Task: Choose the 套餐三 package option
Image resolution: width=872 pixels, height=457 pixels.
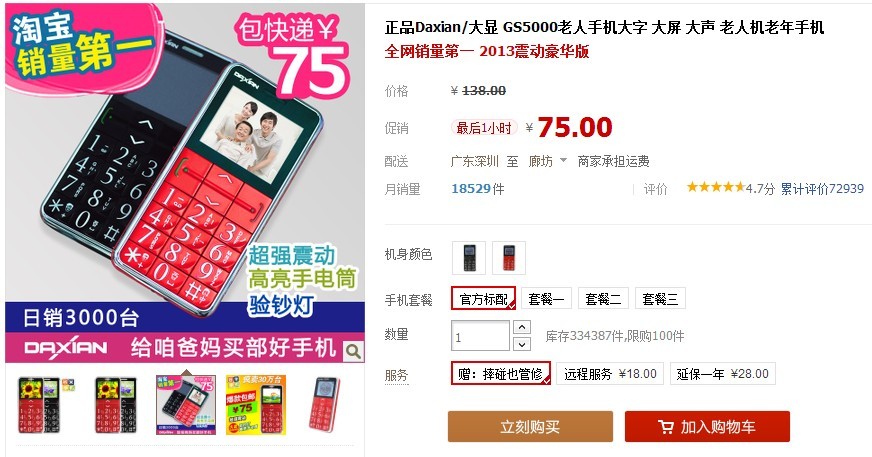Action: [x=660, y=299]
